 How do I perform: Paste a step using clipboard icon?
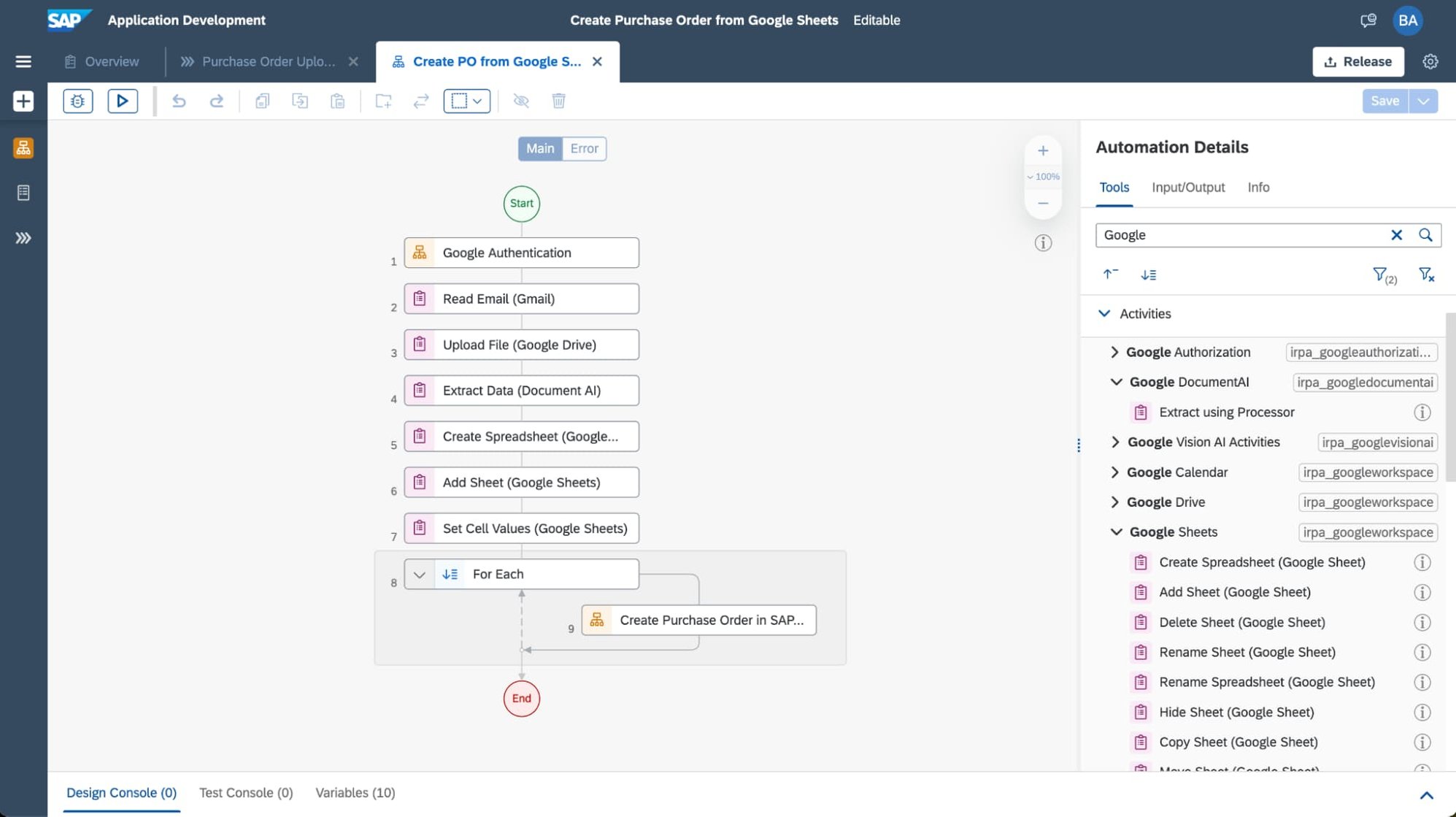337,101
